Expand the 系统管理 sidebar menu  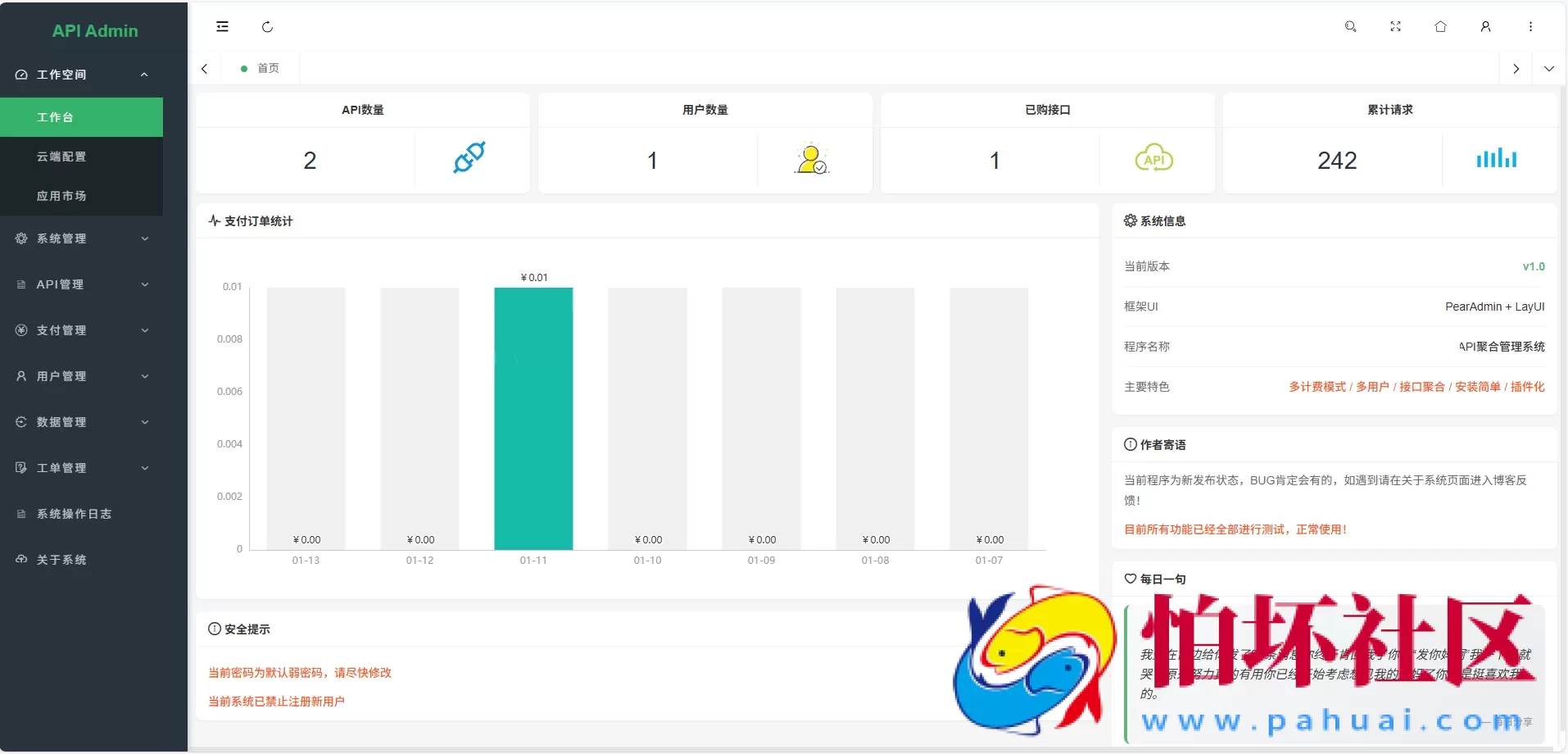(x=82, y=238)
